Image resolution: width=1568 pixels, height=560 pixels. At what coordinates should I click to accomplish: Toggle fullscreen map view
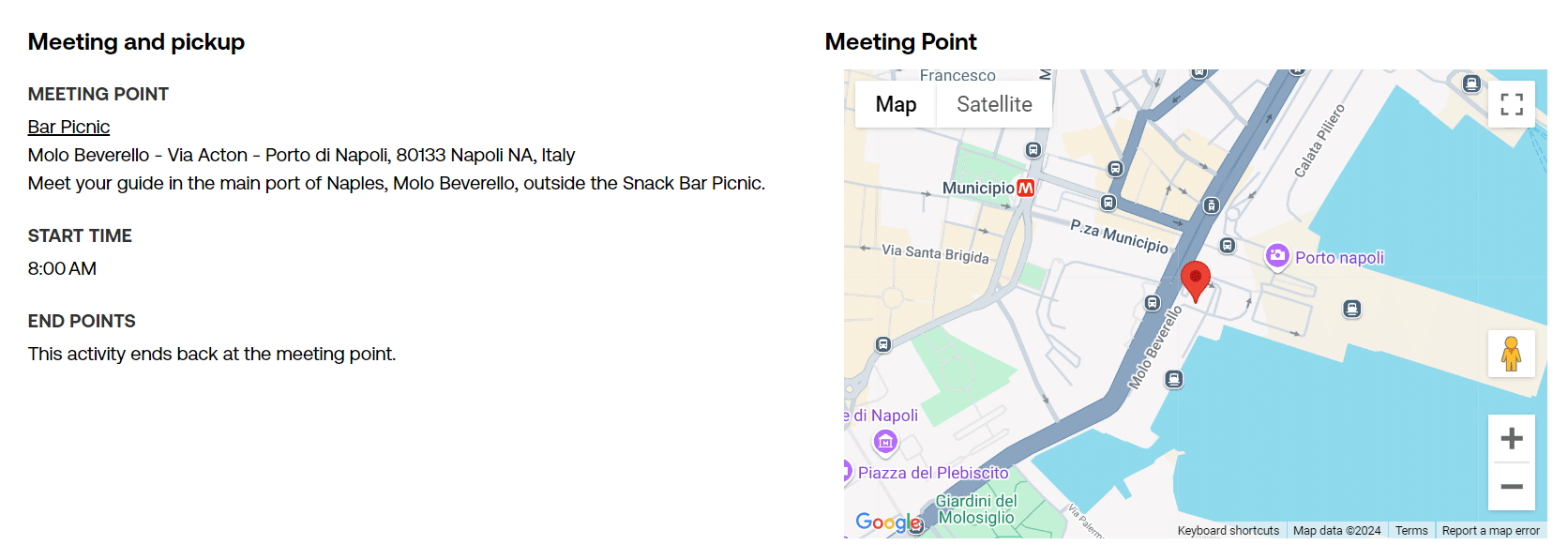point(1511,104)
